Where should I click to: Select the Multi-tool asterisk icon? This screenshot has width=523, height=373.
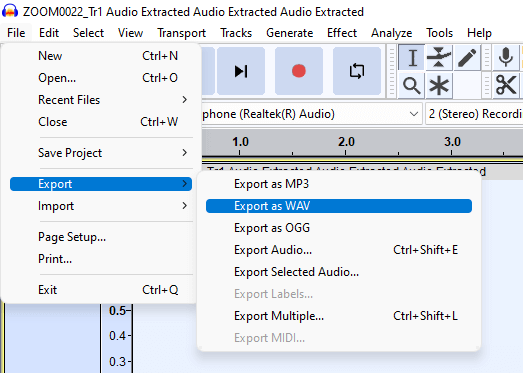click(x=439, y=85)
